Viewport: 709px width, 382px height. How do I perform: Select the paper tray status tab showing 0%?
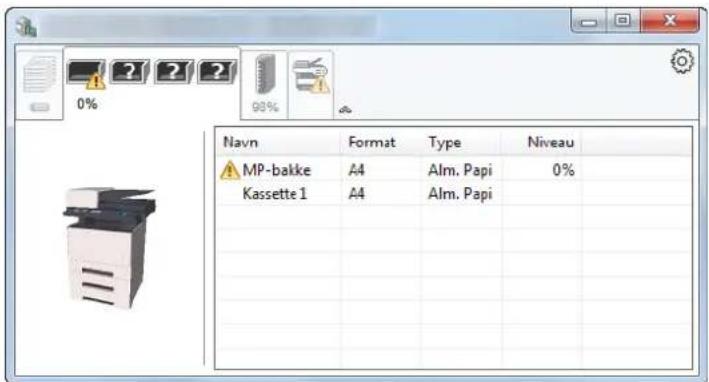click(151, 84)
